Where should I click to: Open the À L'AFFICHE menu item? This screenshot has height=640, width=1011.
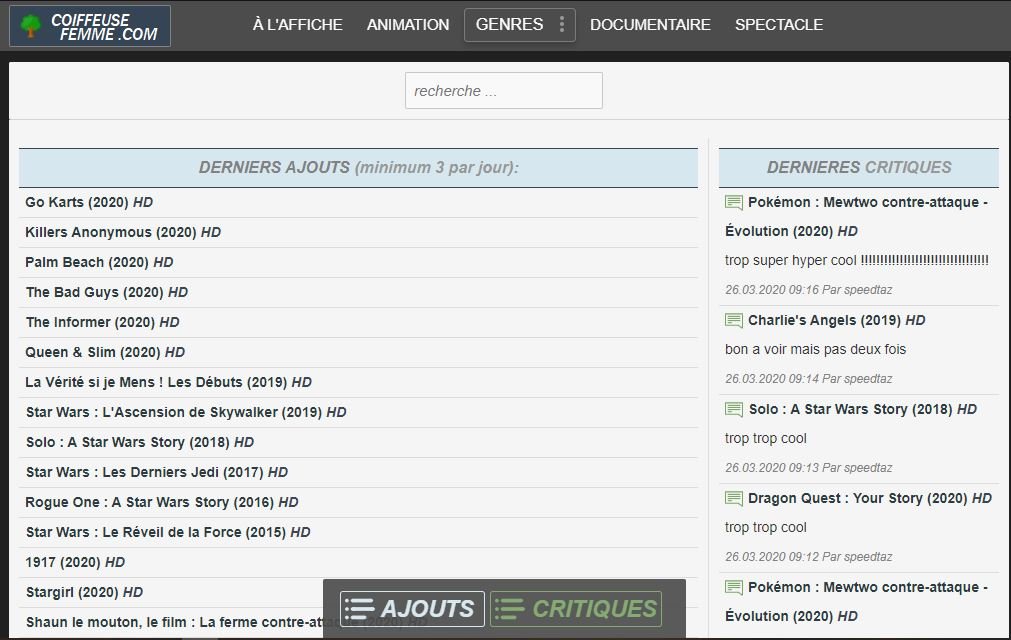[x=297, y=24]
